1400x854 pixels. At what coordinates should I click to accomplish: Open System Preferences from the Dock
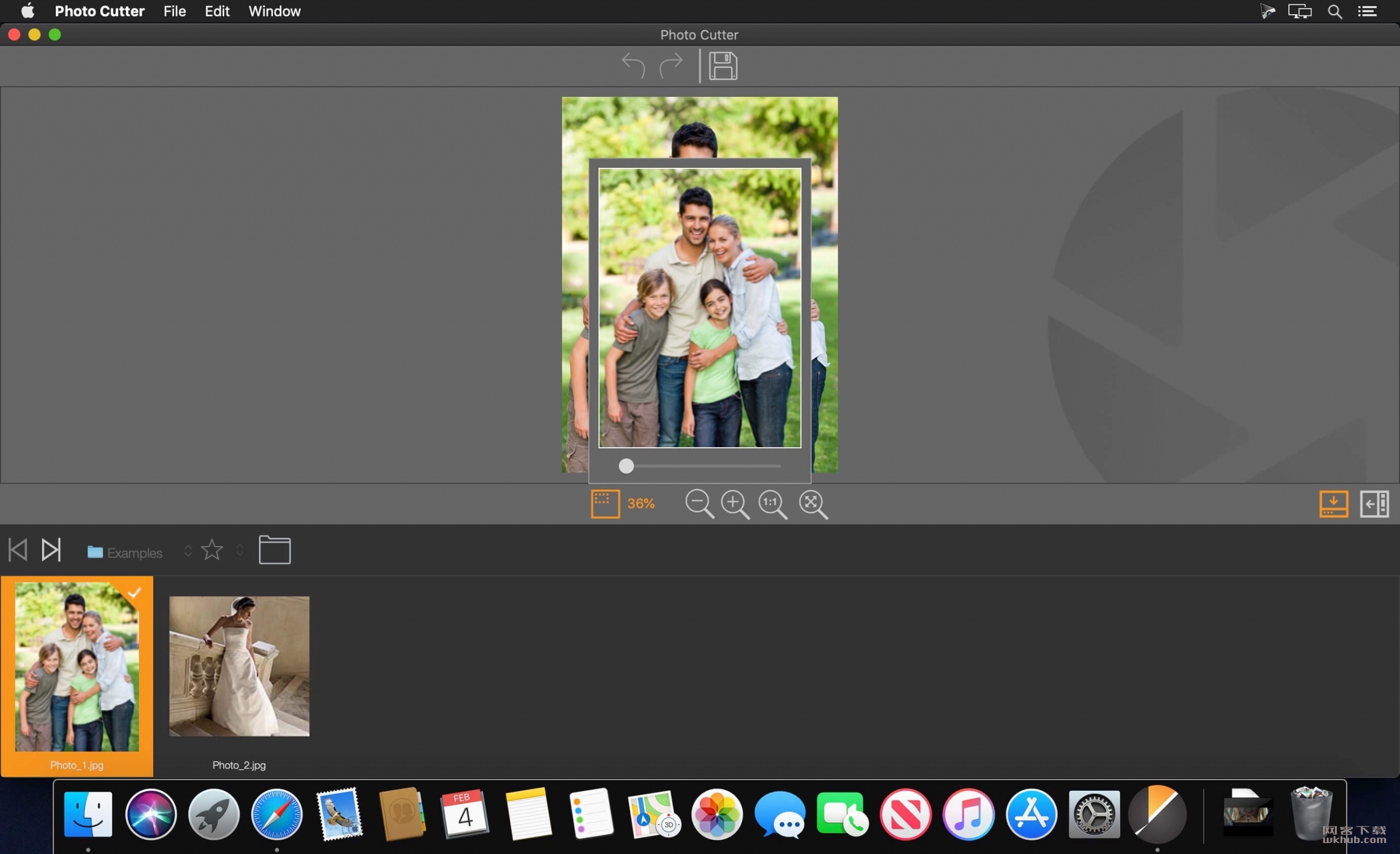tap(1094, 814)
